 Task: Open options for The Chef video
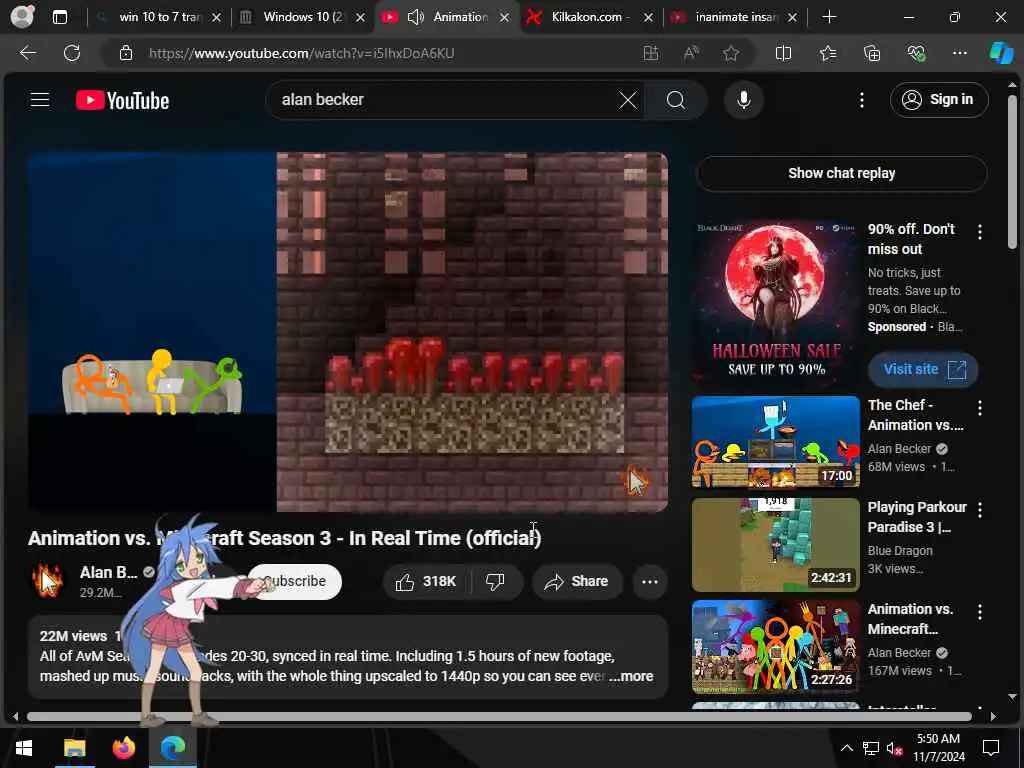point(980,408)
